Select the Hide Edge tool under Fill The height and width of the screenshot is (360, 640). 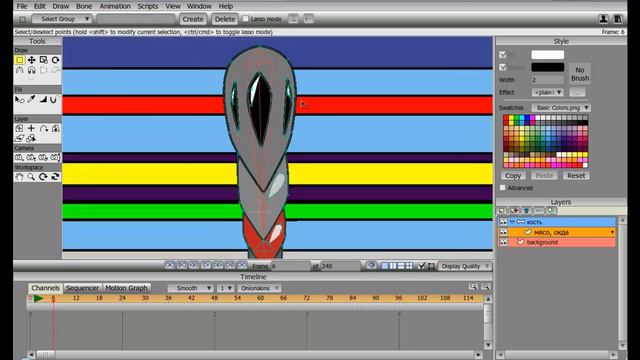[53, 99]
